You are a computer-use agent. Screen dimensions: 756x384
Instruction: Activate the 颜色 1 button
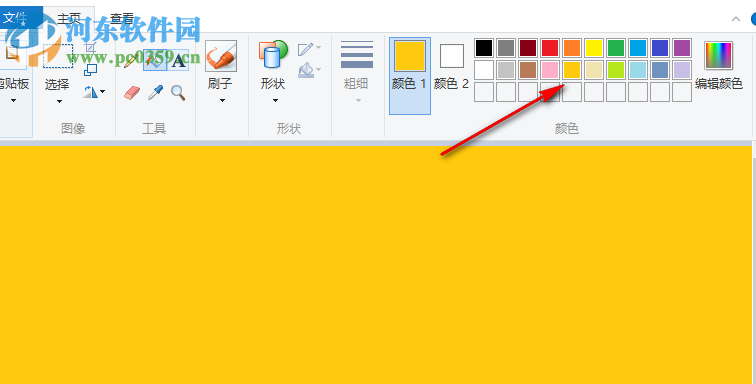coord(410,76)
